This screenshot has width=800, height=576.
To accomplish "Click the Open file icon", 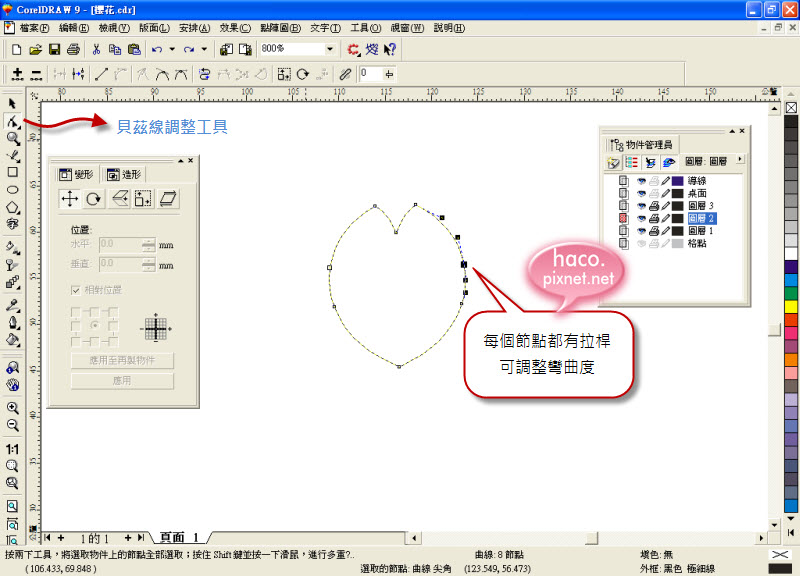I will [x=35, y=49].
